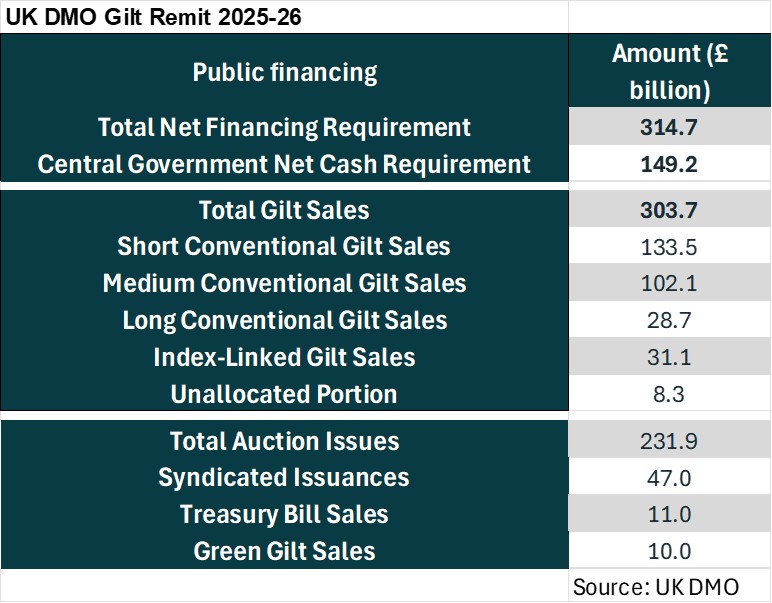Select the Total Auction Issues label
772x603 pixels.
pyautogui.click(x=284, y=441)
